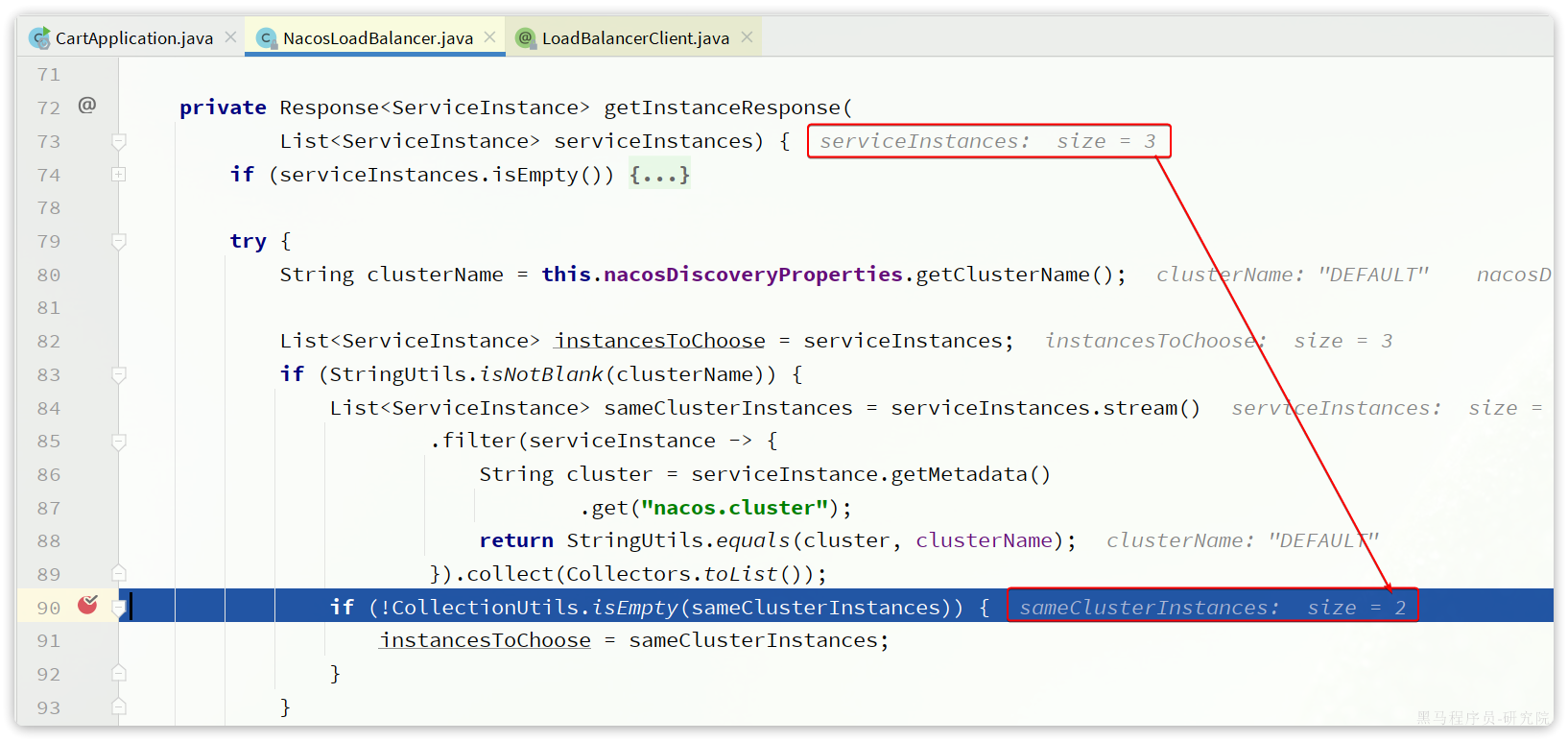The image size is (1568, 742).
Task: Click line number 80 in the gutter
Action: 49,275
